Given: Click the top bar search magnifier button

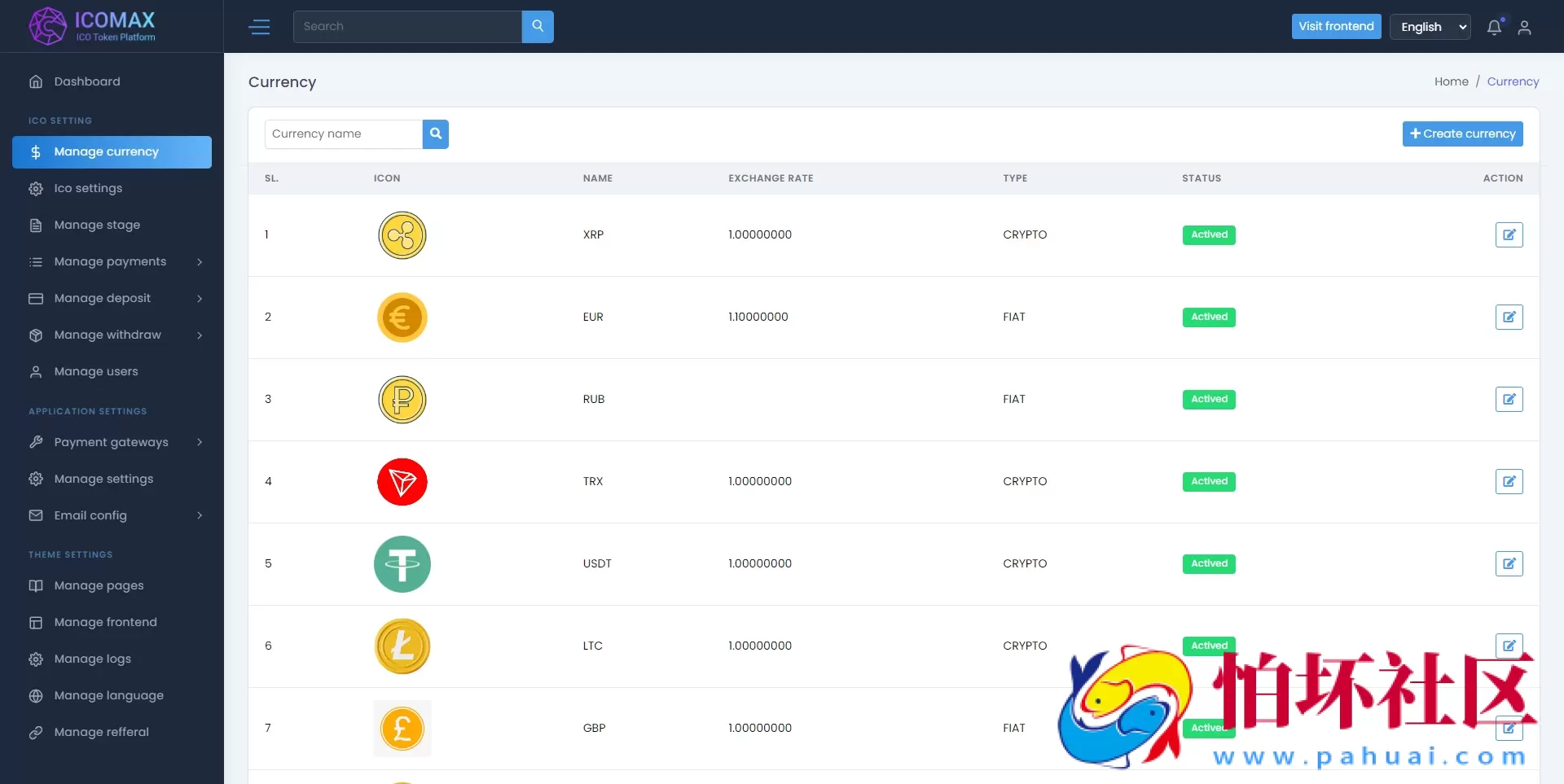Looking at the screenshot, I should click(538, 26).
